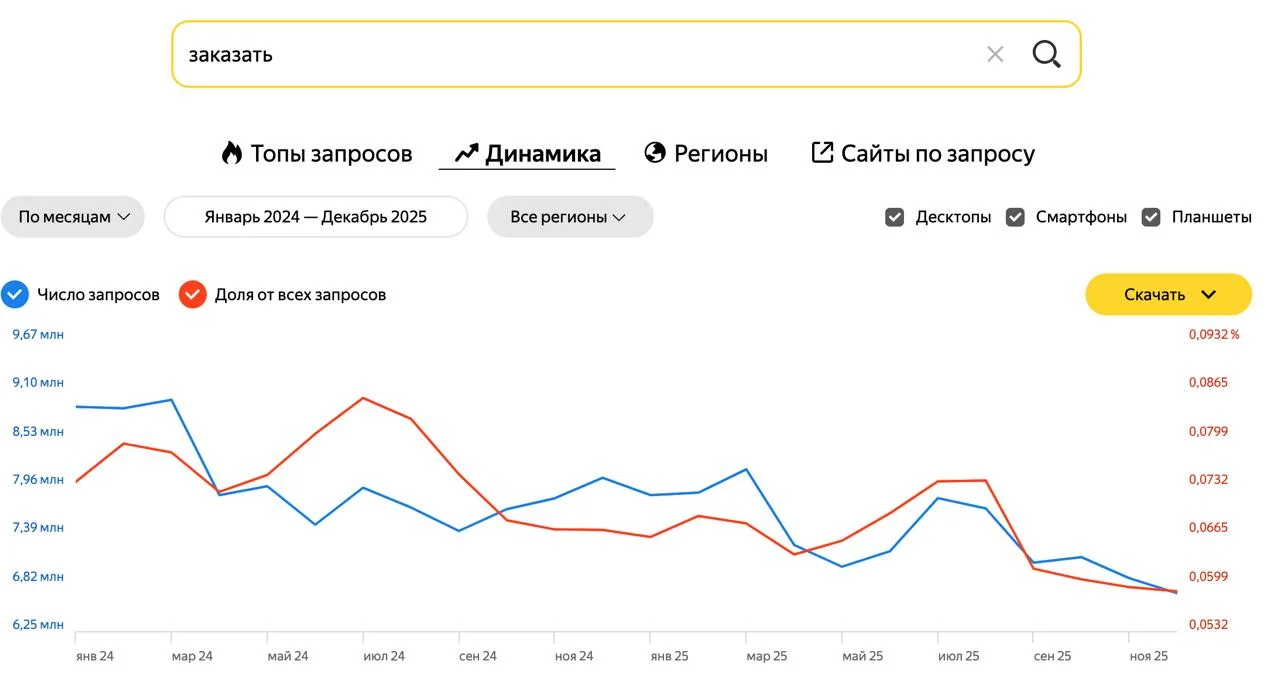Clear the search field with X icon
1280x680 pixels.
click(995, 54)
